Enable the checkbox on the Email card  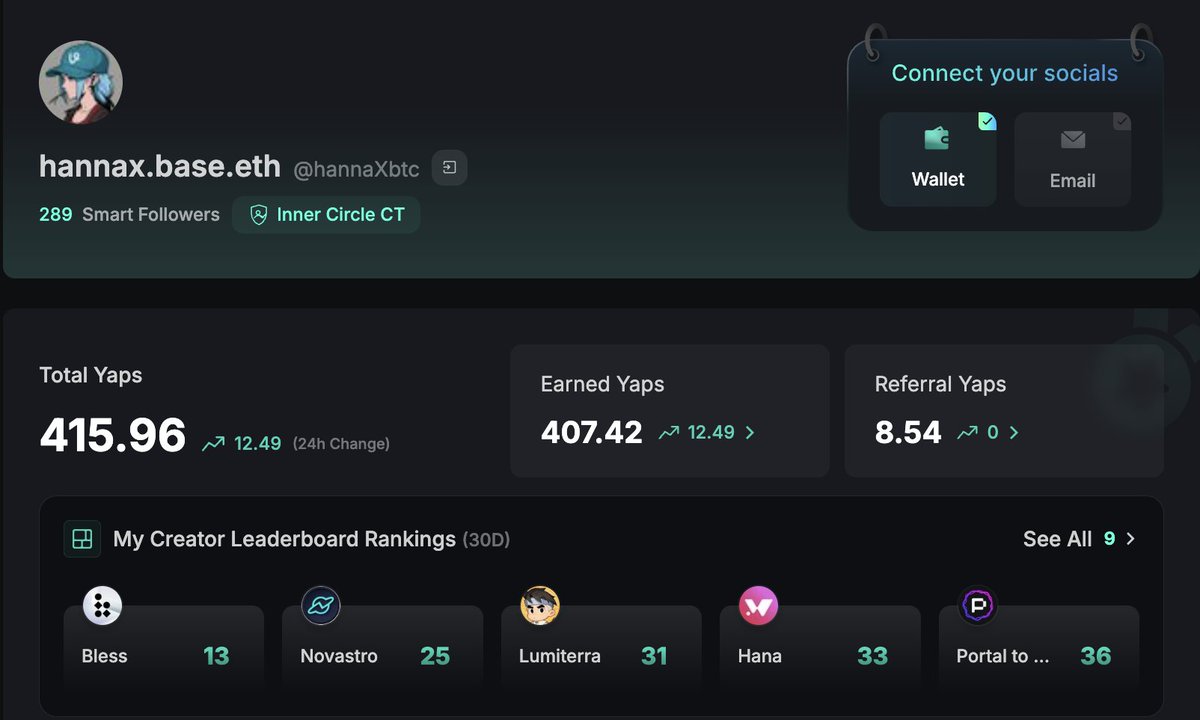click(1122, 121)
